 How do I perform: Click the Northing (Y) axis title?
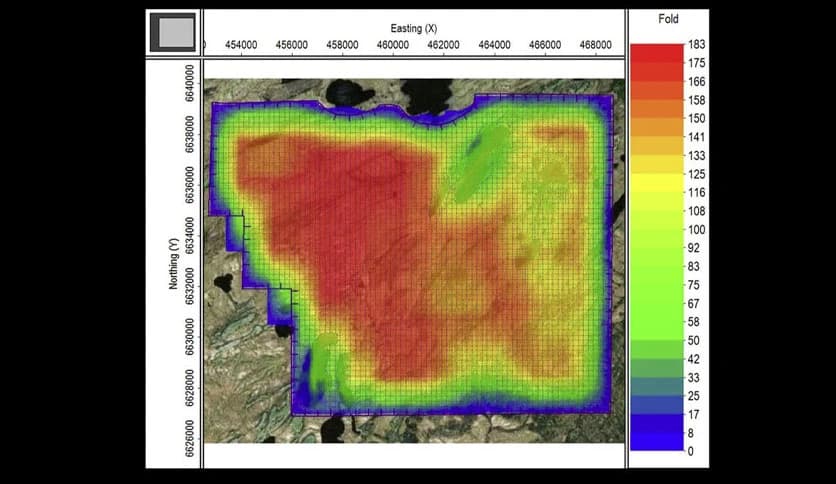(x=173, y=263)
